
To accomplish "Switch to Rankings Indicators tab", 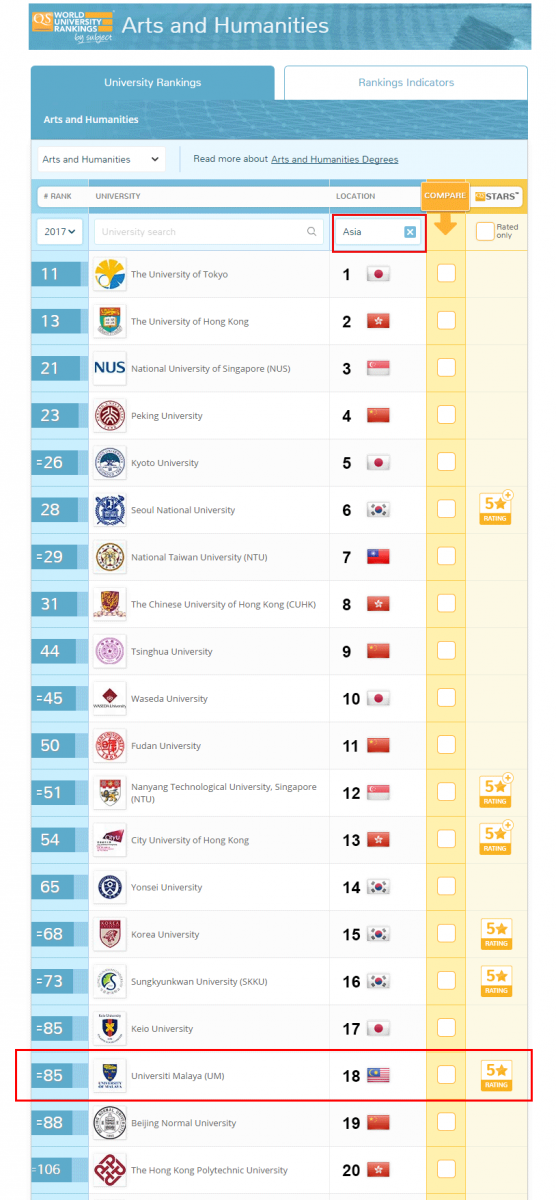I will point(406,83).
